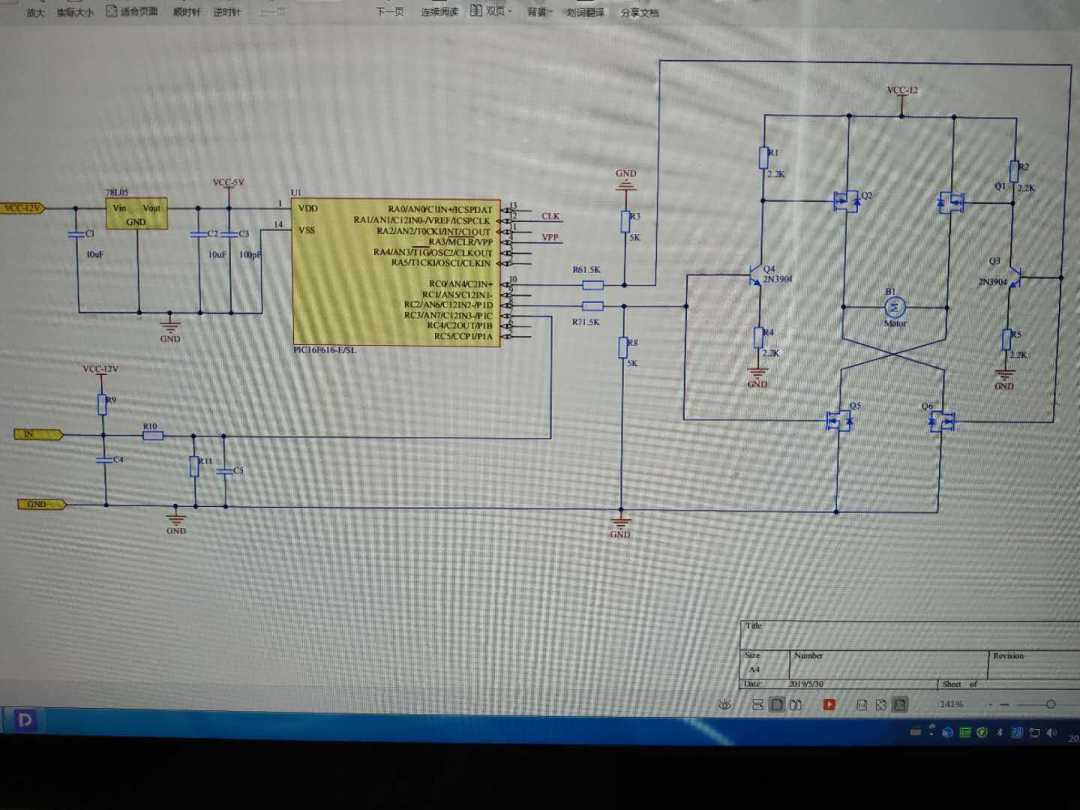Click 分享文档 share document button
The width and height of the screenshot is (1080, 810).
(640, 13)
